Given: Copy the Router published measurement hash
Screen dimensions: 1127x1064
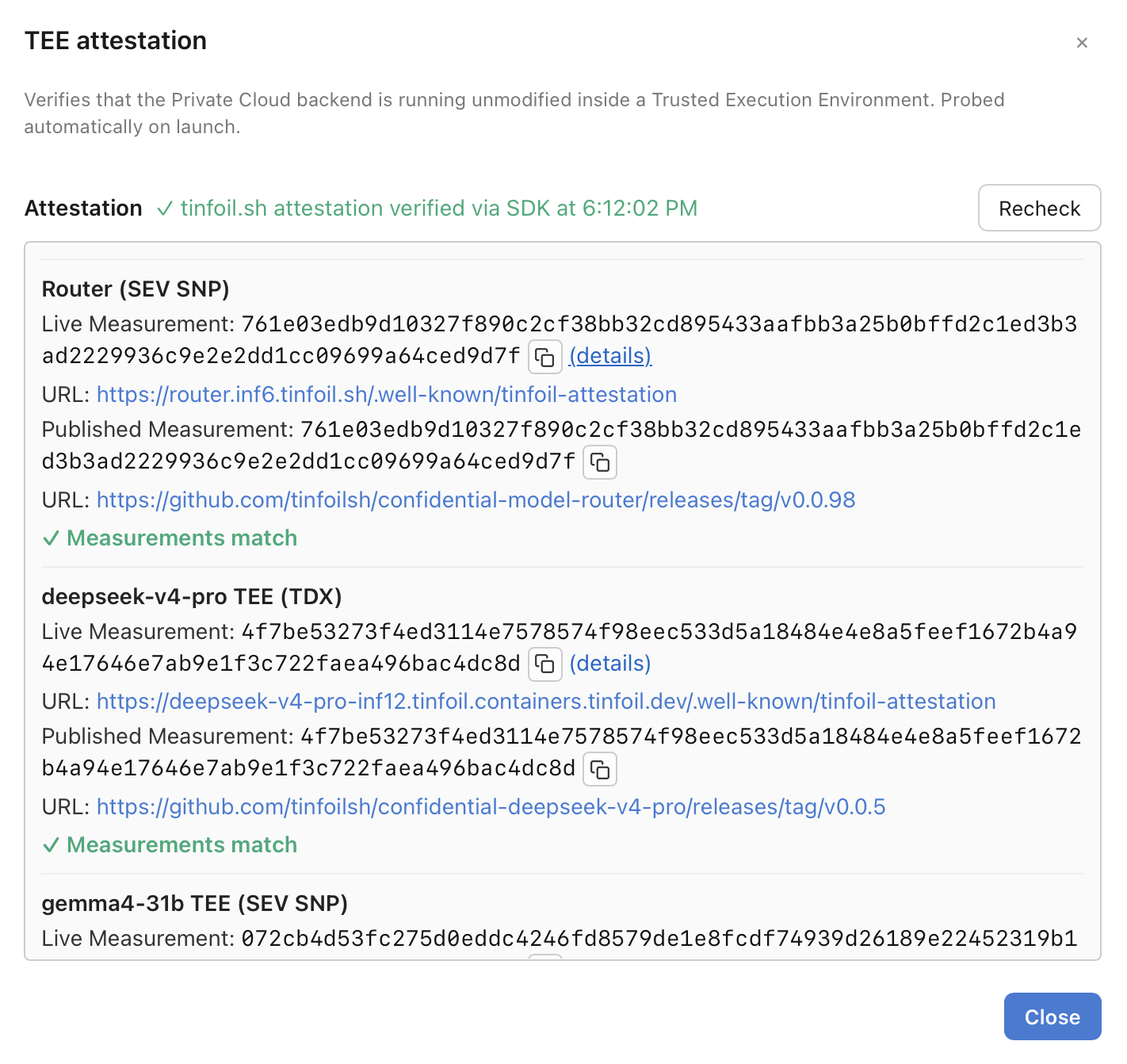Looking at the screenshot, I should 600,462.
